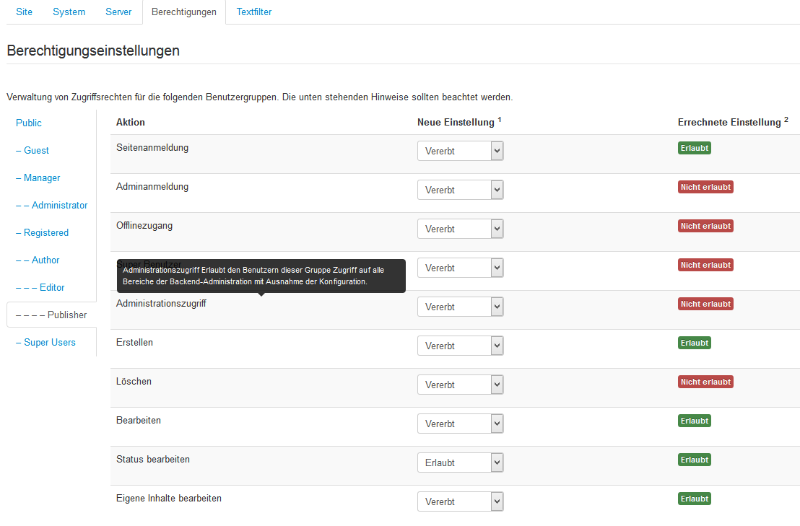Click the Erstellen action label
The height and width of the screenshot is (526, 800).
[134, 342]
